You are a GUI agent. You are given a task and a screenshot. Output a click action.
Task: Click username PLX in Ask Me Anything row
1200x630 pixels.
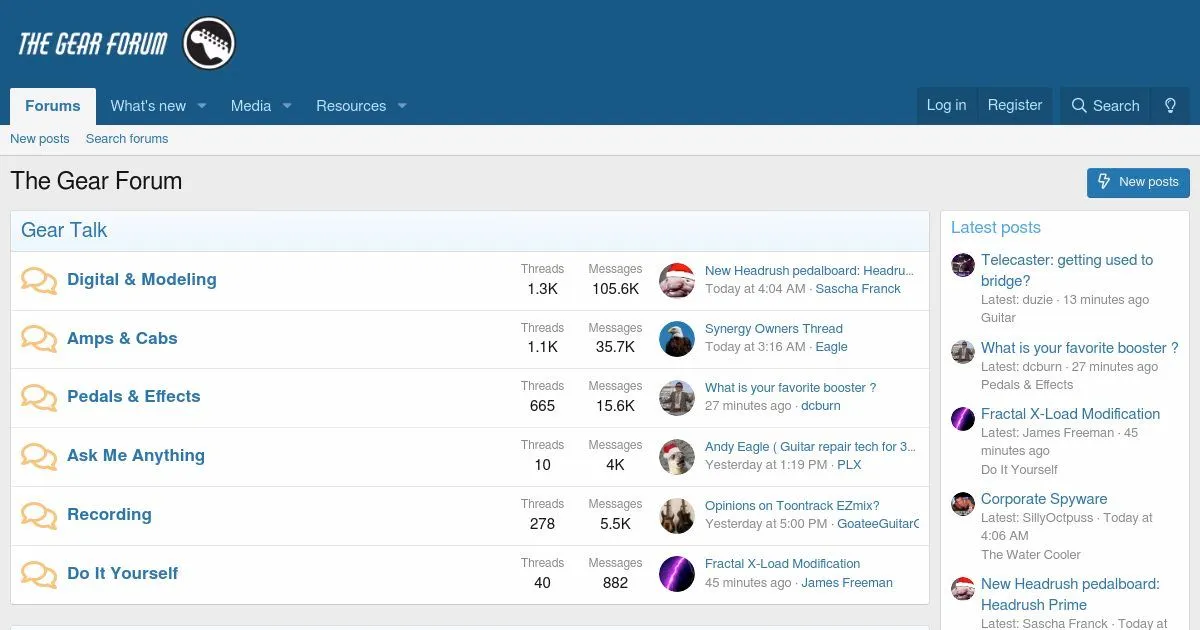849,465
